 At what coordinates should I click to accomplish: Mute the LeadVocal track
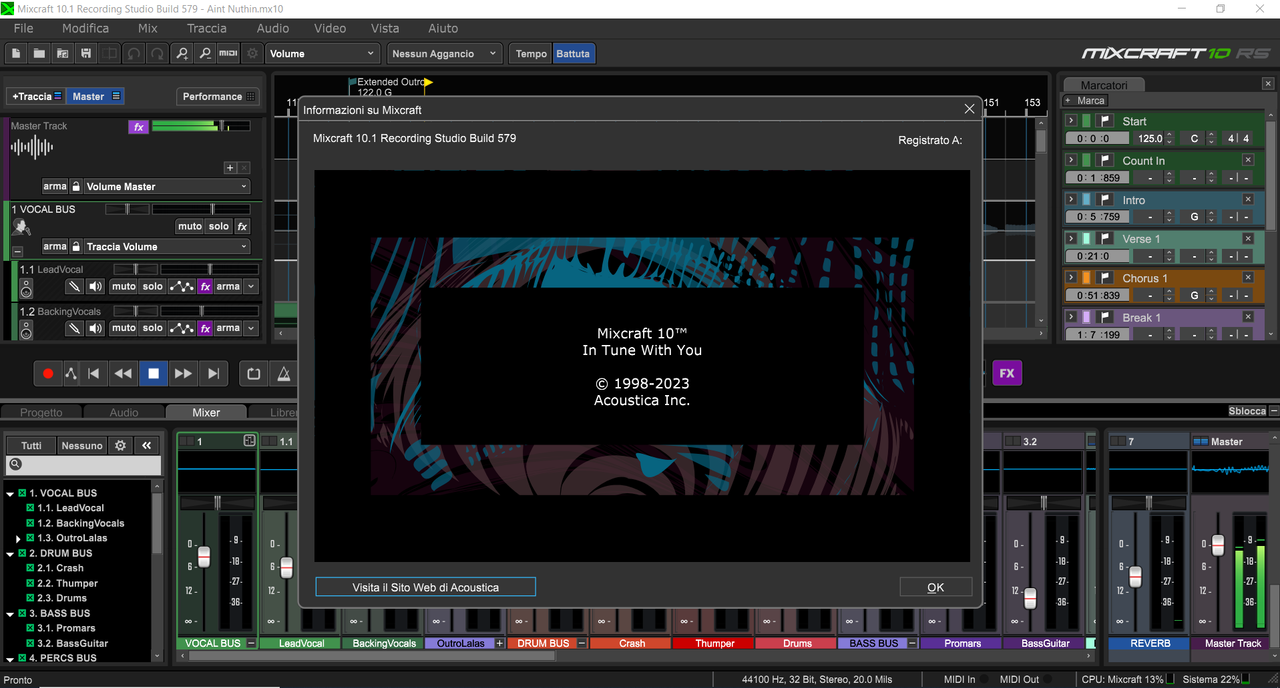pos(124,286)
